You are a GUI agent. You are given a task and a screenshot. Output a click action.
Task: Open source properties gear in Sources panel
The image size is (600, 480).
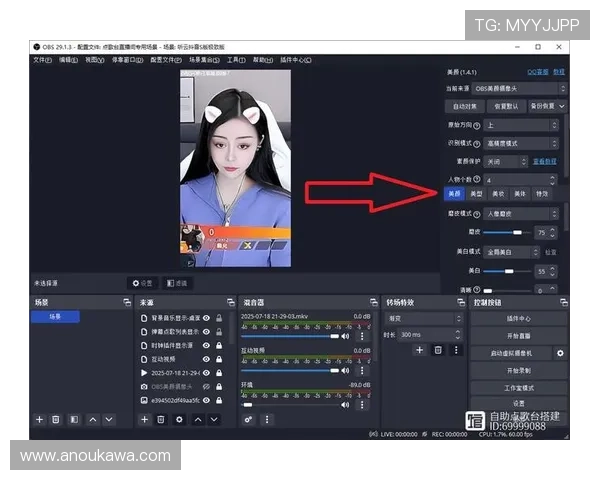pos(179,420)
